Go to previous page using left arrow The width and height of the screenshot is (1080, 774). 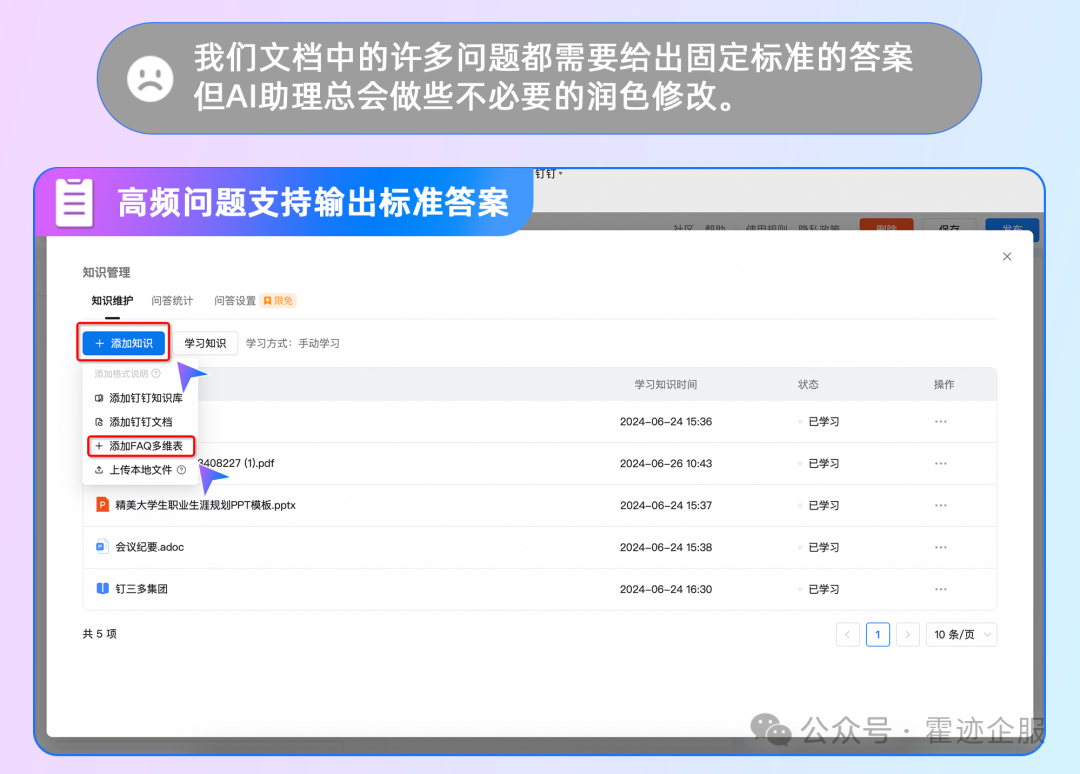click(x=848, y=634)
